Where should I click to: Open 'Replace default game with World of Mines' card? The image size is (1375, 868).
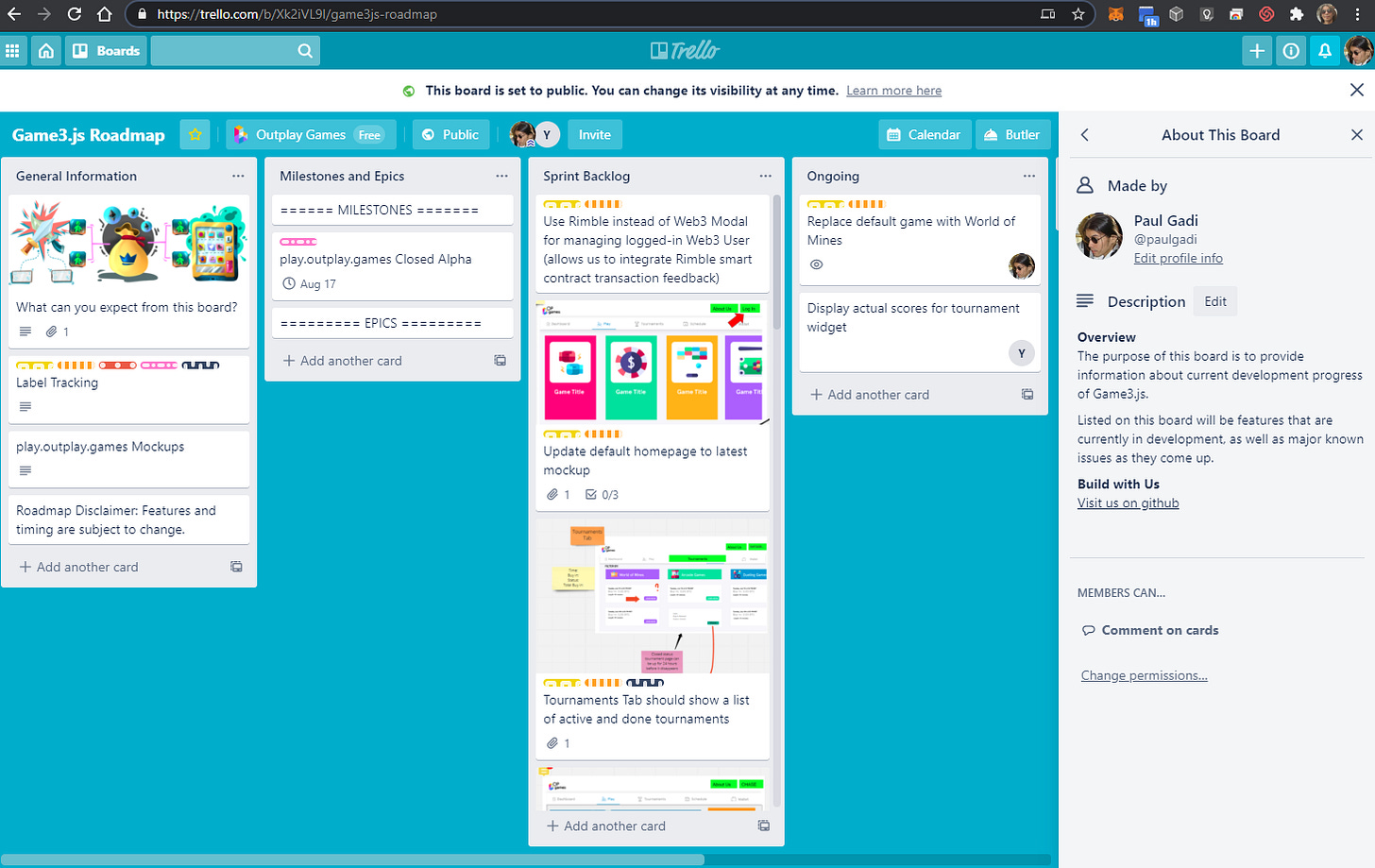point(920,240)
